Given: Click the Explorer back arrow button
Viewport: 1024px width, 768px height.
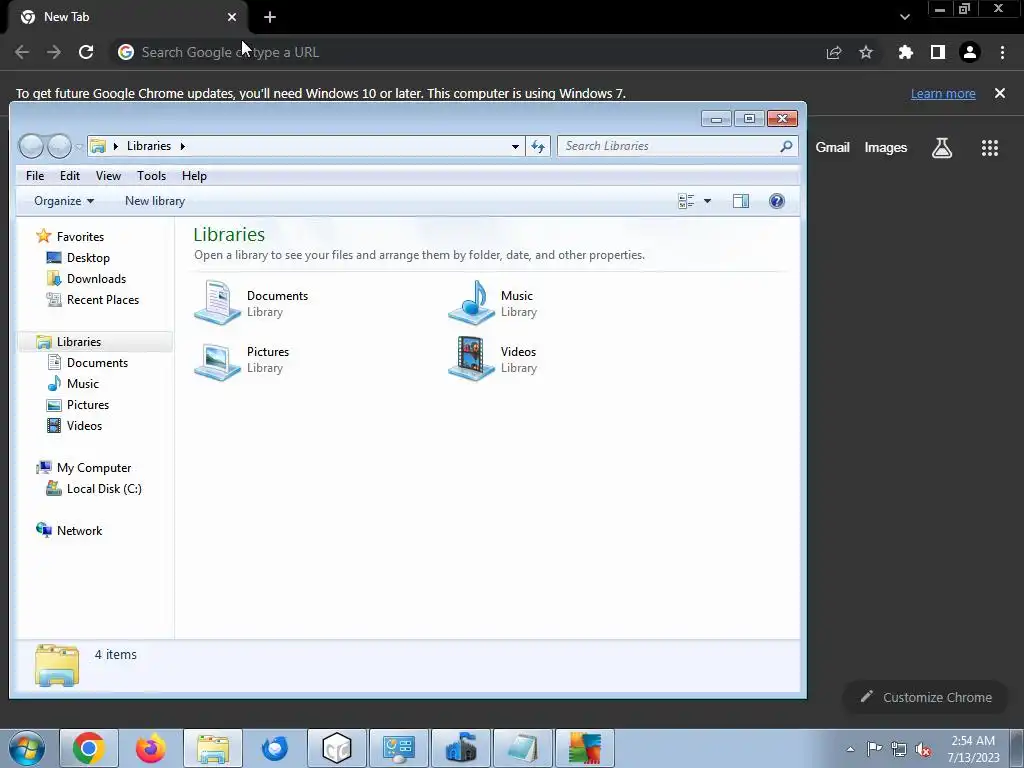Looking at the screenshot, I should (x=31, y=146).
